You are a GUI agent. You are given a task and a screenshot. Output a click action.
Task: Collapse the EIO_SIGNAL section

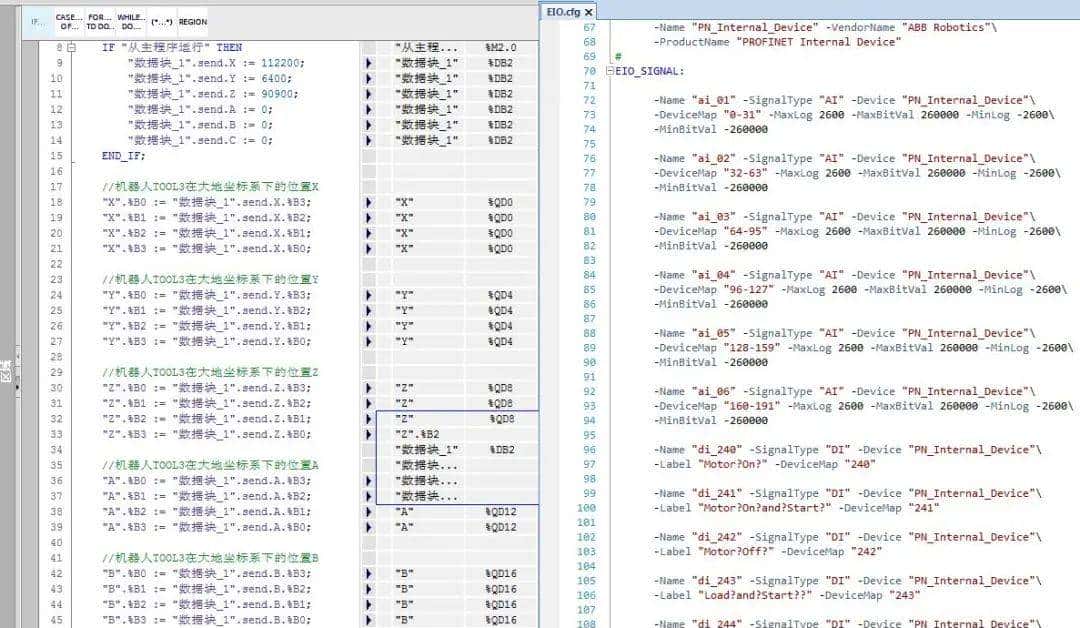[610, 72]
